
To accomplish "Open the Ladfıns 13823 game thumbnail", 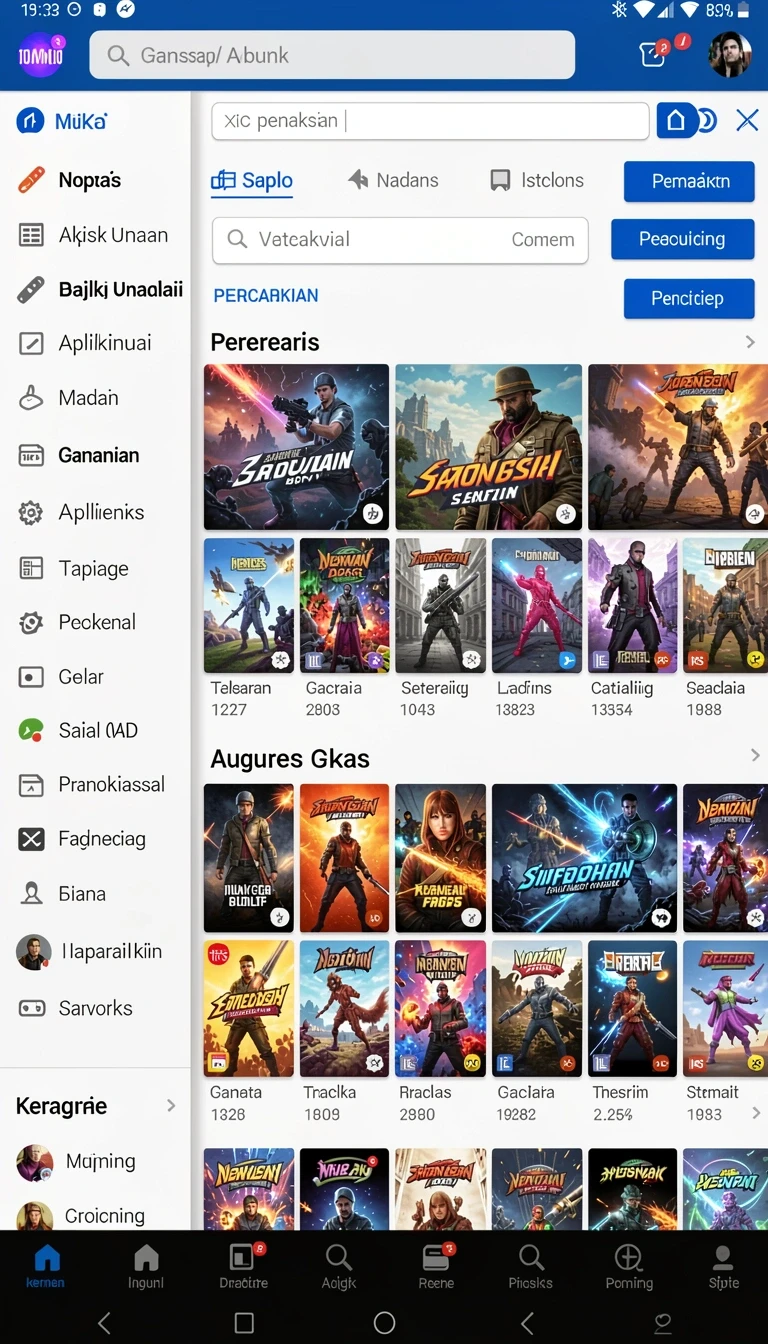I will pos(537,605).
